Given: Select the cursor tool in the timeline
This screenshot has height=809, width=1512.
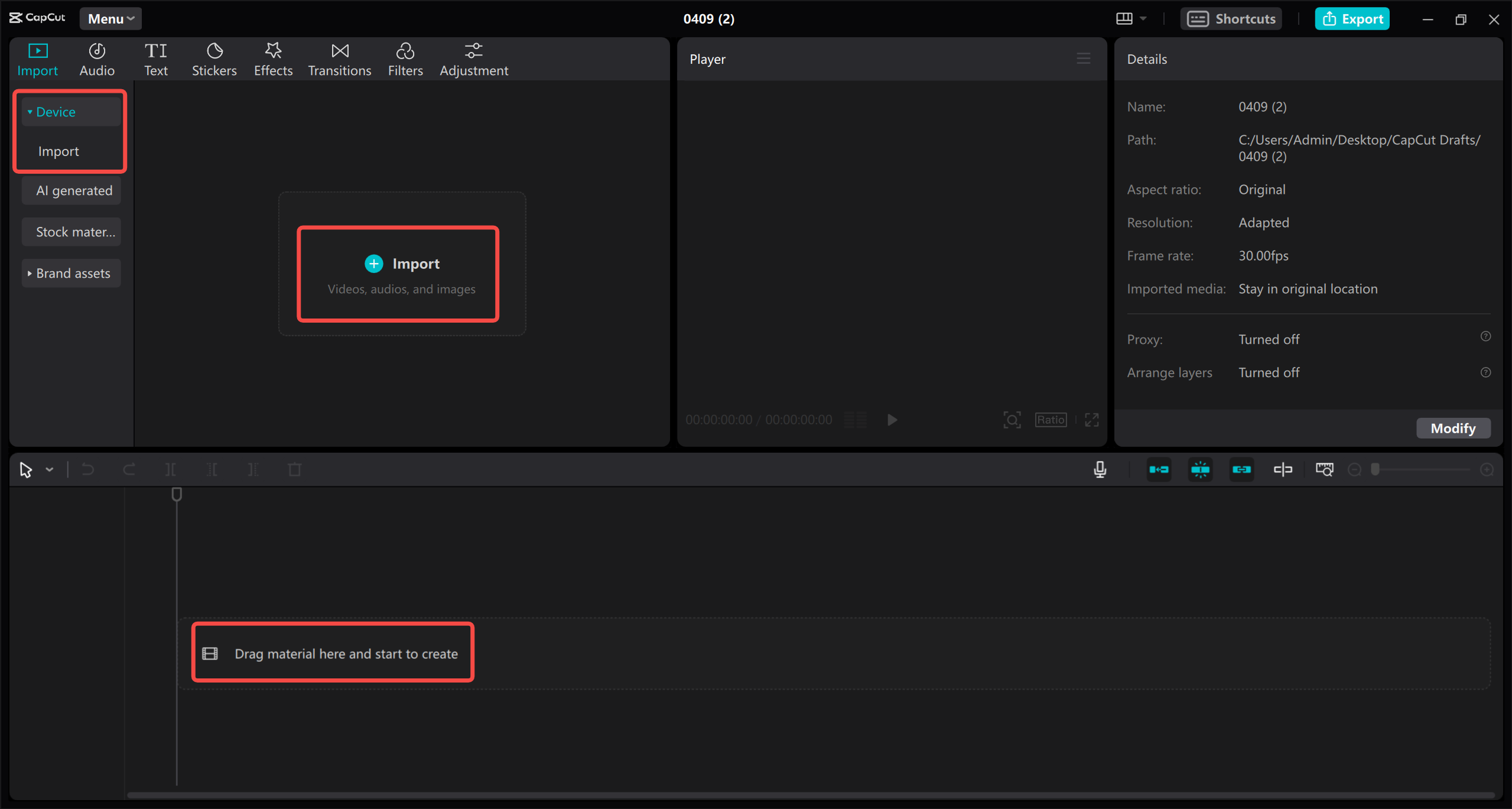Looking at the screenshot, I should coord(25,469).
